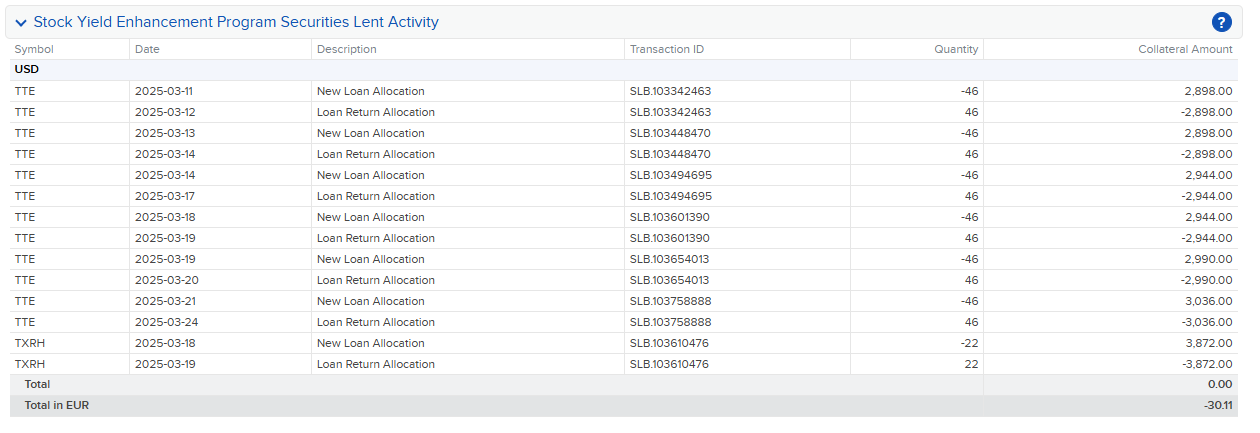Click the TXRH symbol dated 2025-03-19
Image resolution: width=1260 pixels, height=433 pixels.
(30, 364)
